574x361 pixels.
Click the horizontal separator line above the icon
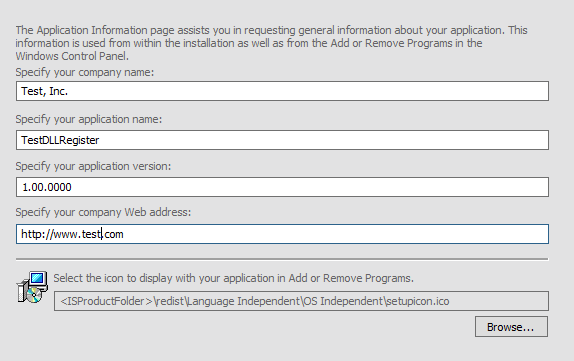(282, 259)
